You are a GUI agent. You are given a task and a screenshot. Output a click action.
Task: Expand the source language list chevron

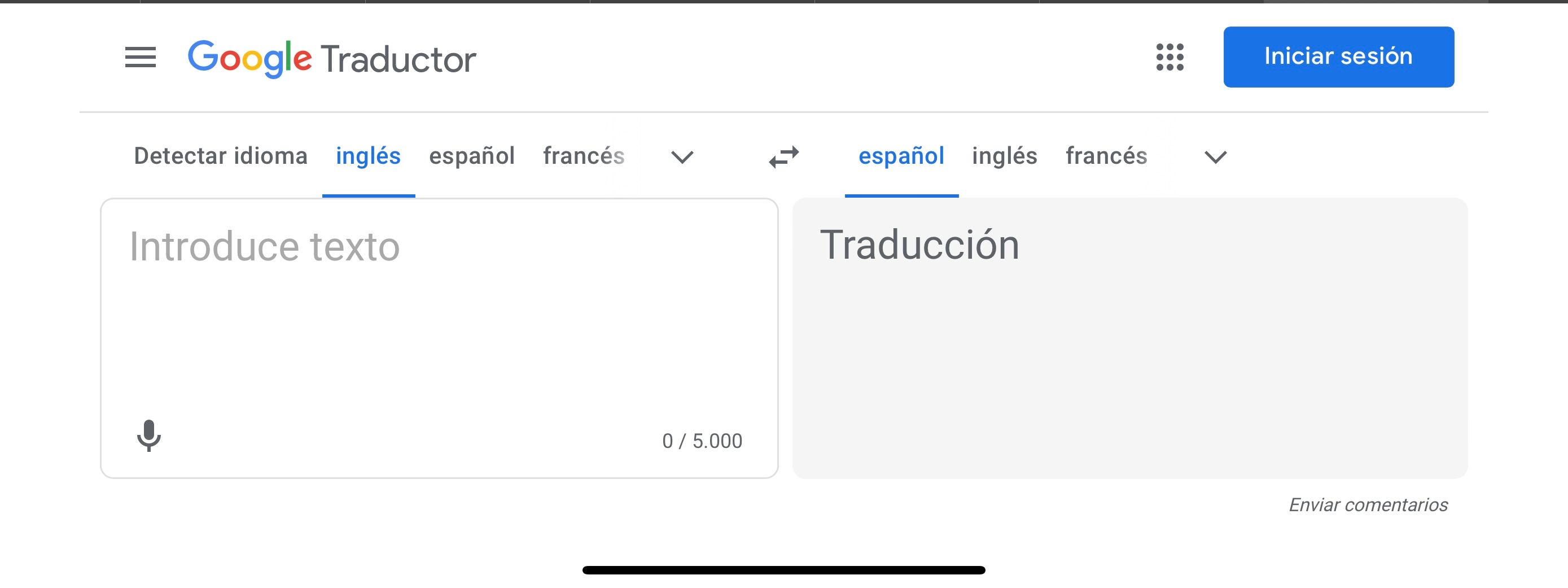(x=682, y=157)
